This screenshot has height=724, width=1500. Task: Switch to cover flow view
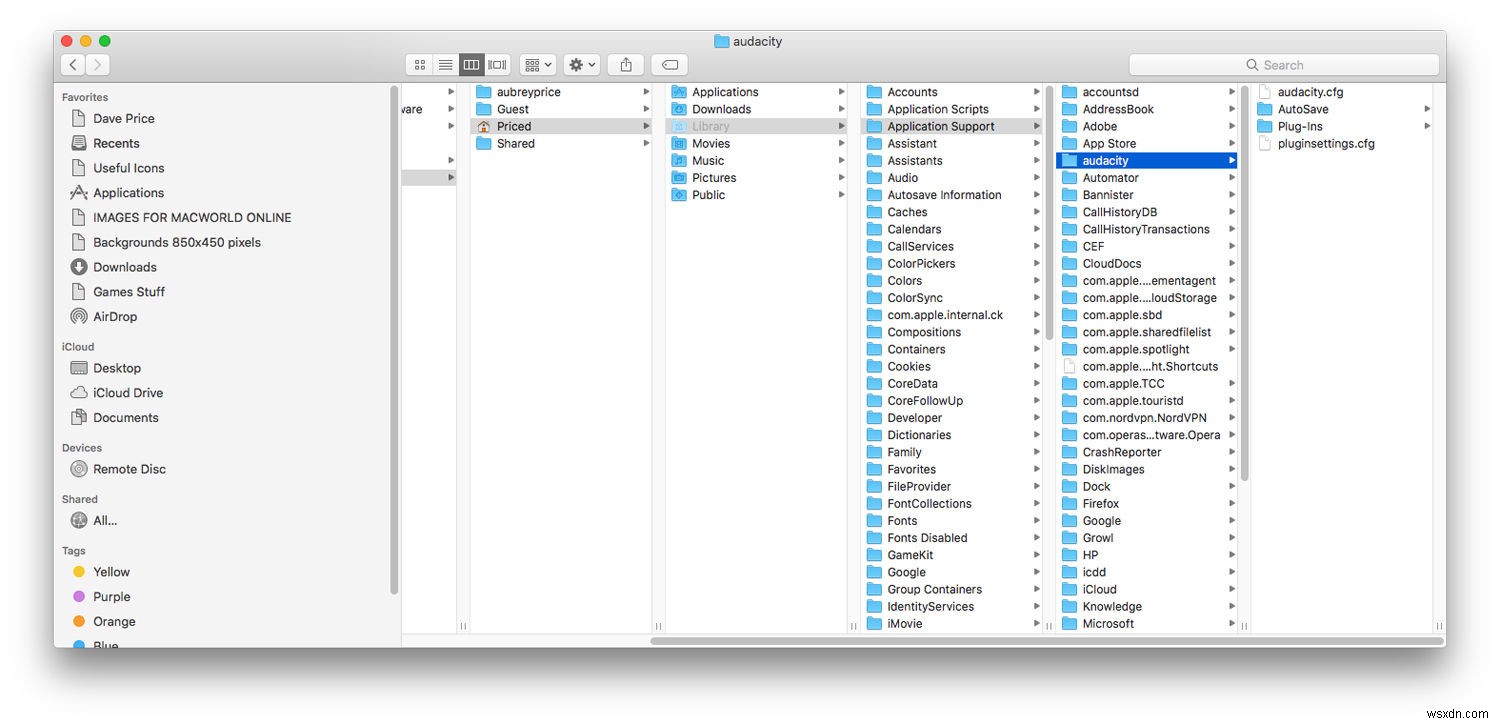pos(498,65)
